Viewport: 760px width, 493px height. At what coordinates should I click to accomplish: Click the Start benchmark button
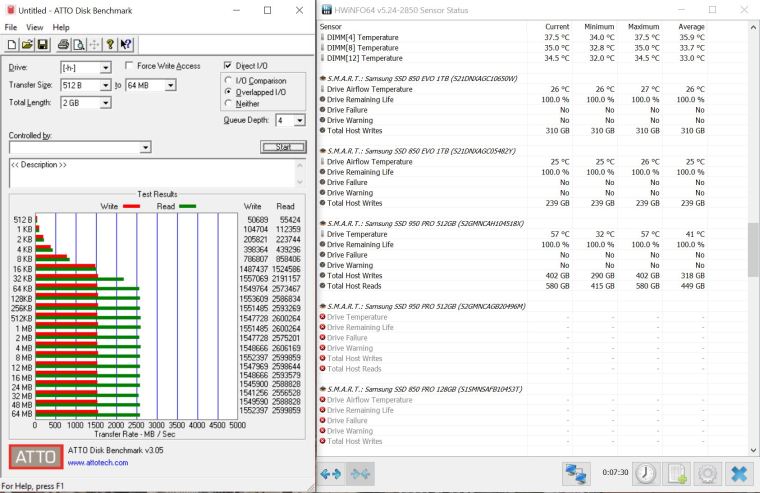(284, 147)
